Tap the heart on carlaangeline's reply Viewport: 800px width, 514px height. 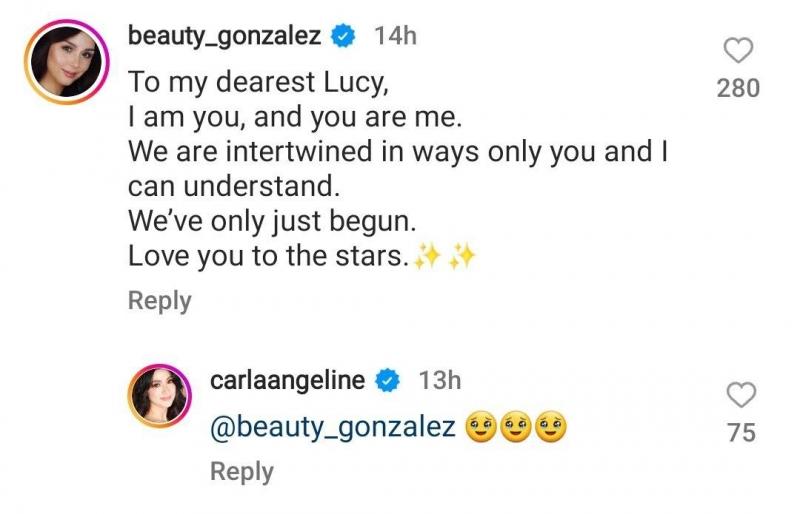coord(740,395)
